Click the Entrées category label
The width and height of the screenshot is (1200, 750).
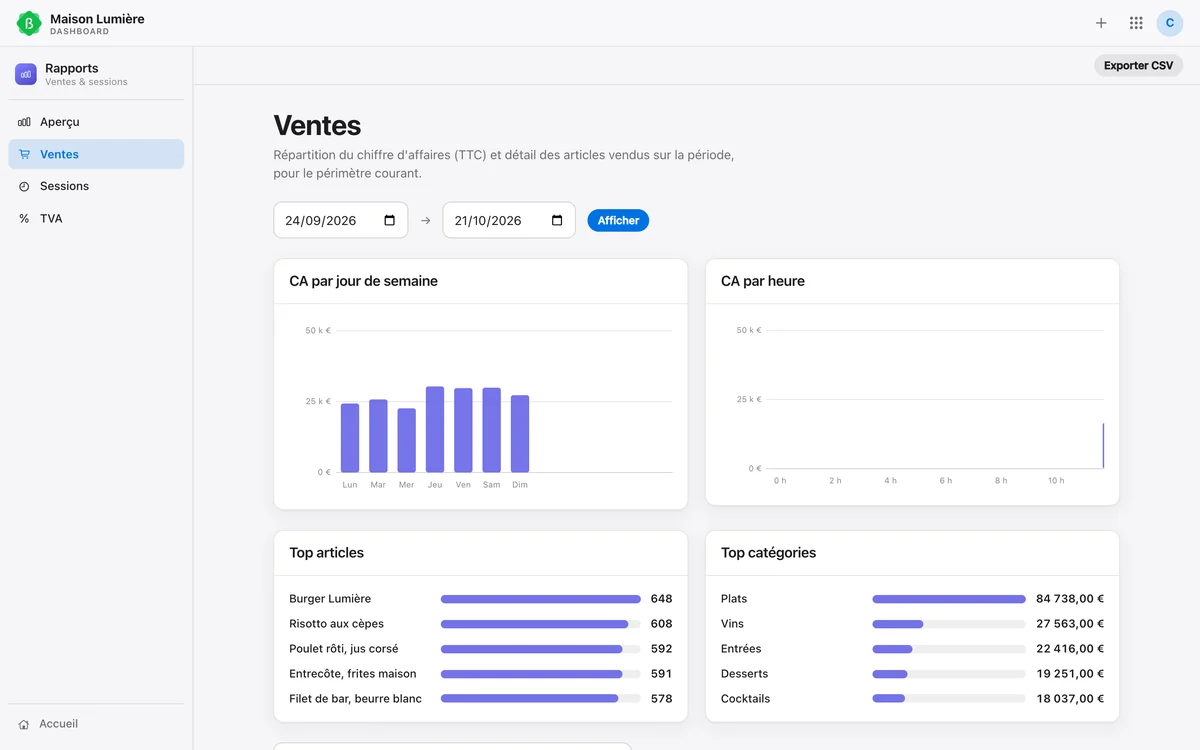(x=741, y=649)
